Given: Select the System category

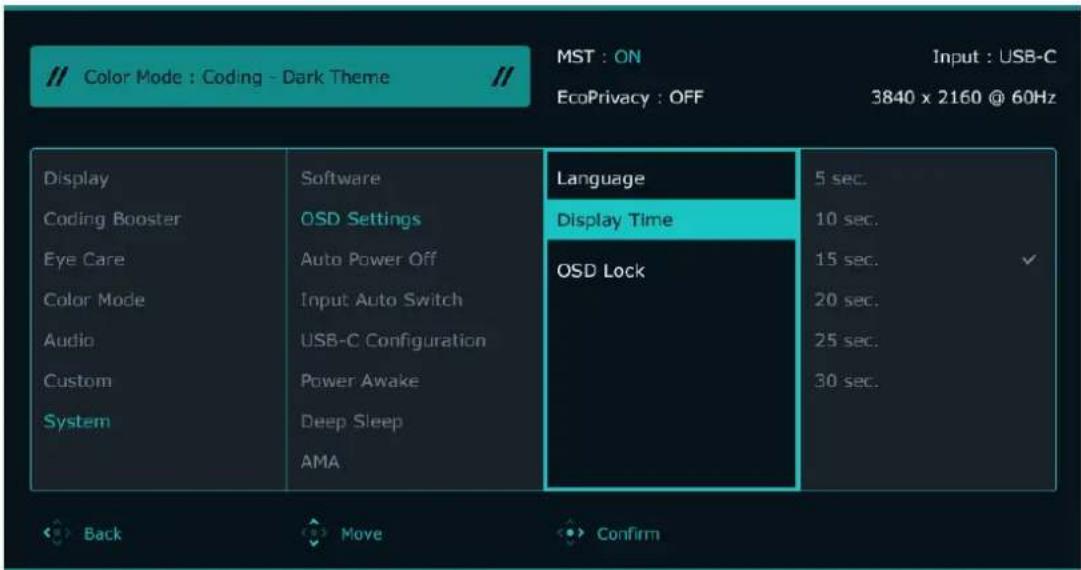Looking at the screenshot, I should pos(77,421).
